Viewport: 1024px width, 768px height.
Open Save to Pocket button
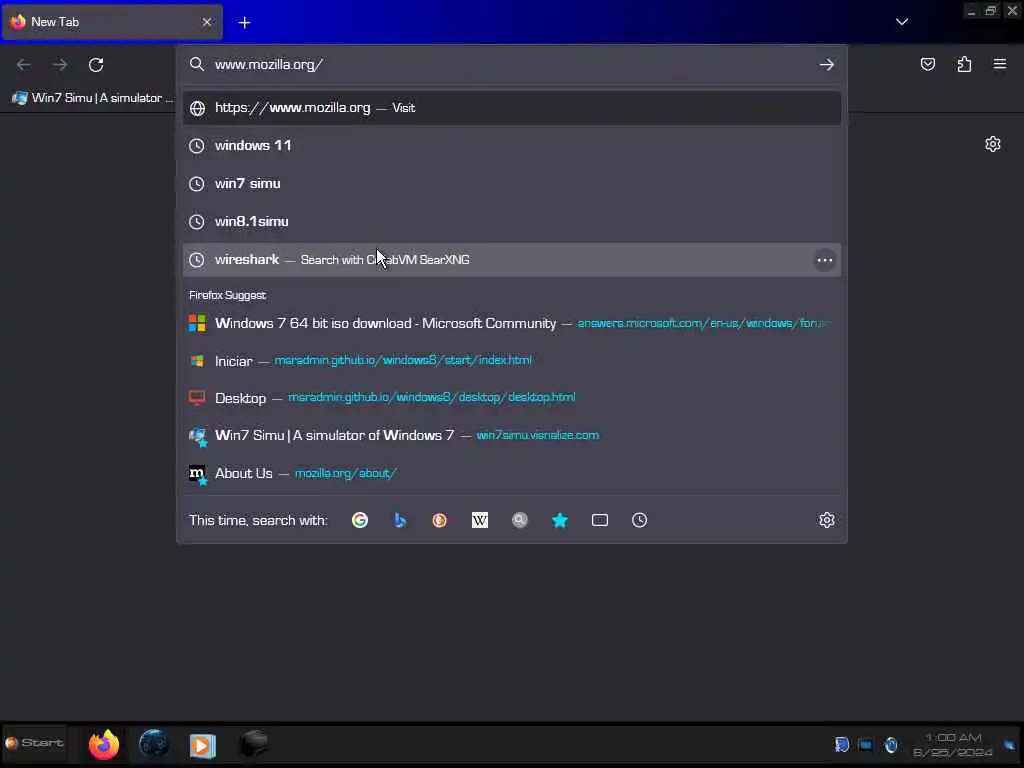click(x=927, y=64)
